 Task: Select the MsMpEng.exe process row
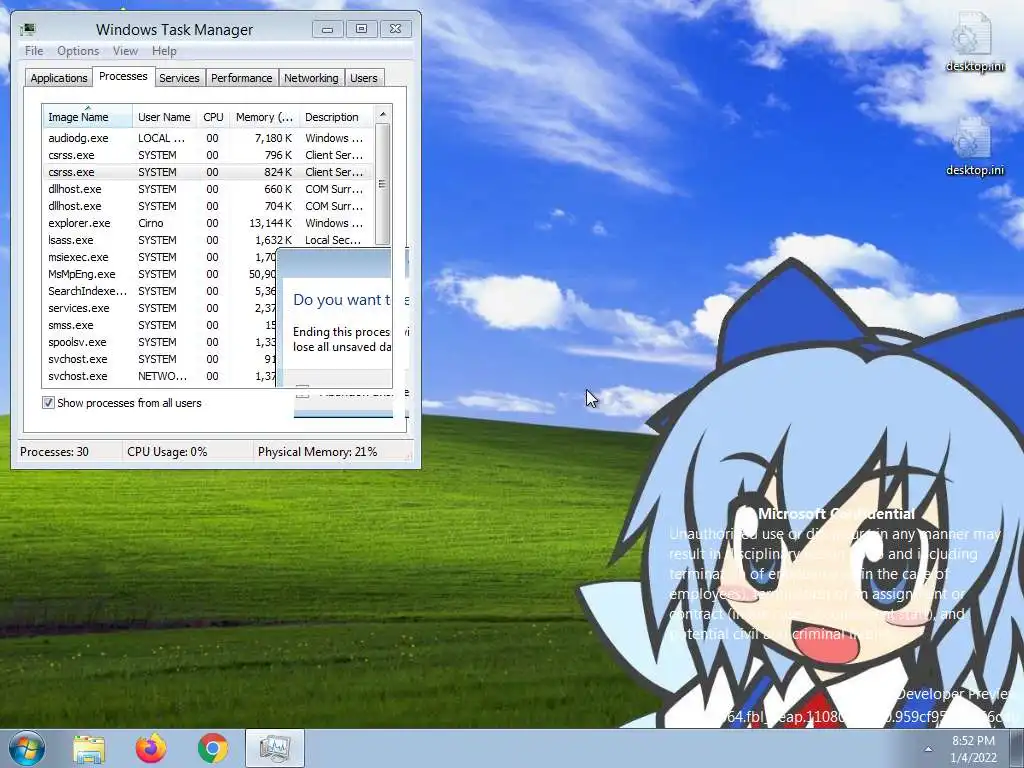[159, 274]
